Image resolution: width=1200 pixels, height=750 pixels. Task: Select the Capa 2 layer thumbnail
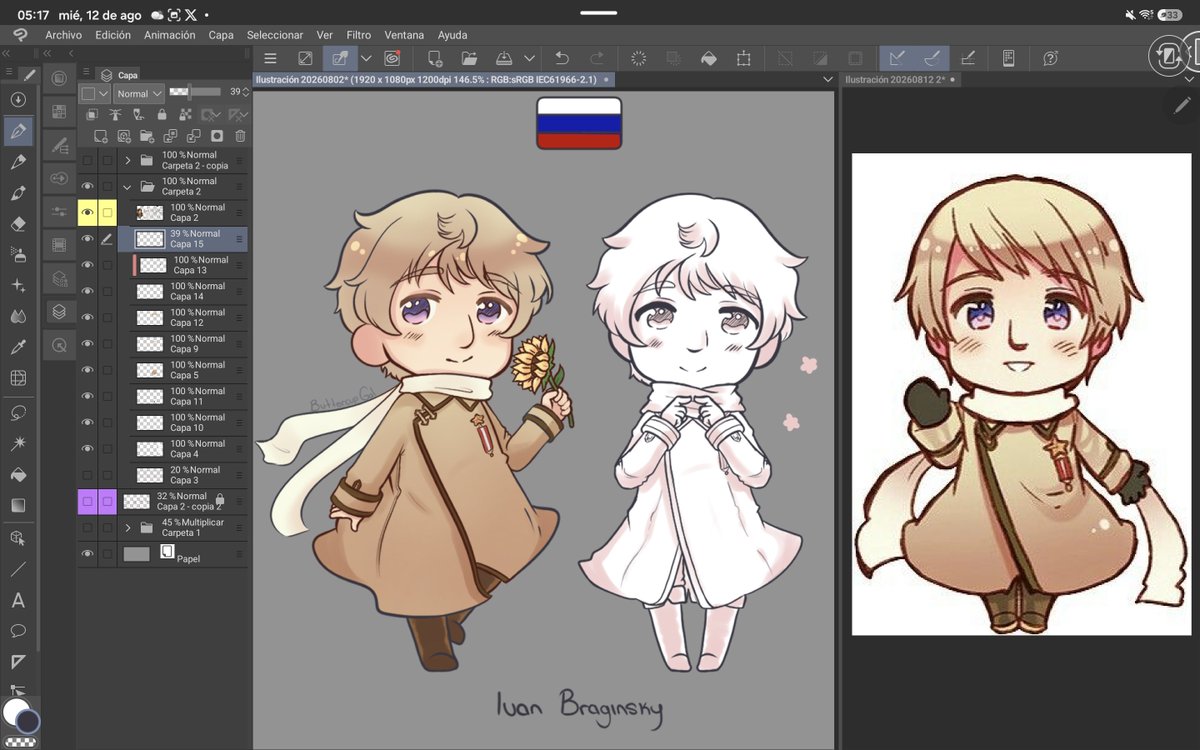coord(150,212)
